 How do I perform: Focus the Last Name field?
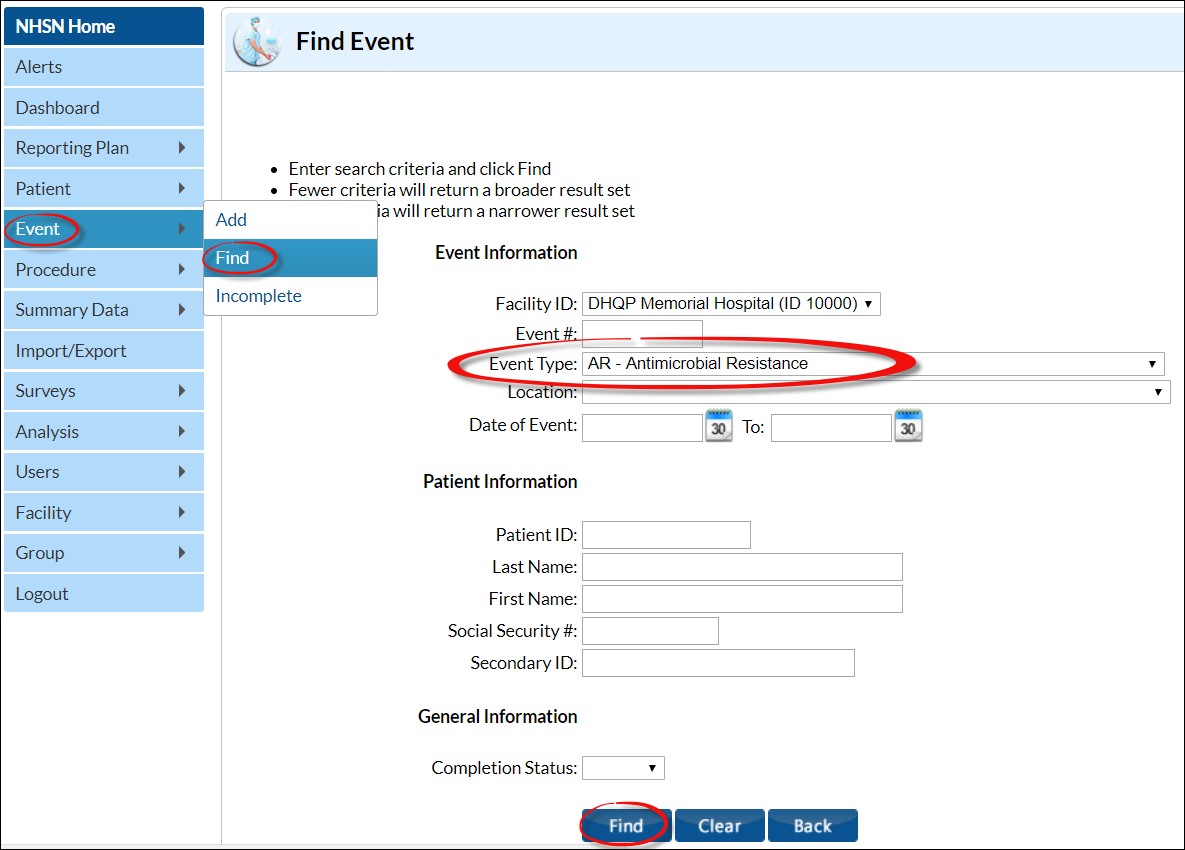(x=742, y=567)
